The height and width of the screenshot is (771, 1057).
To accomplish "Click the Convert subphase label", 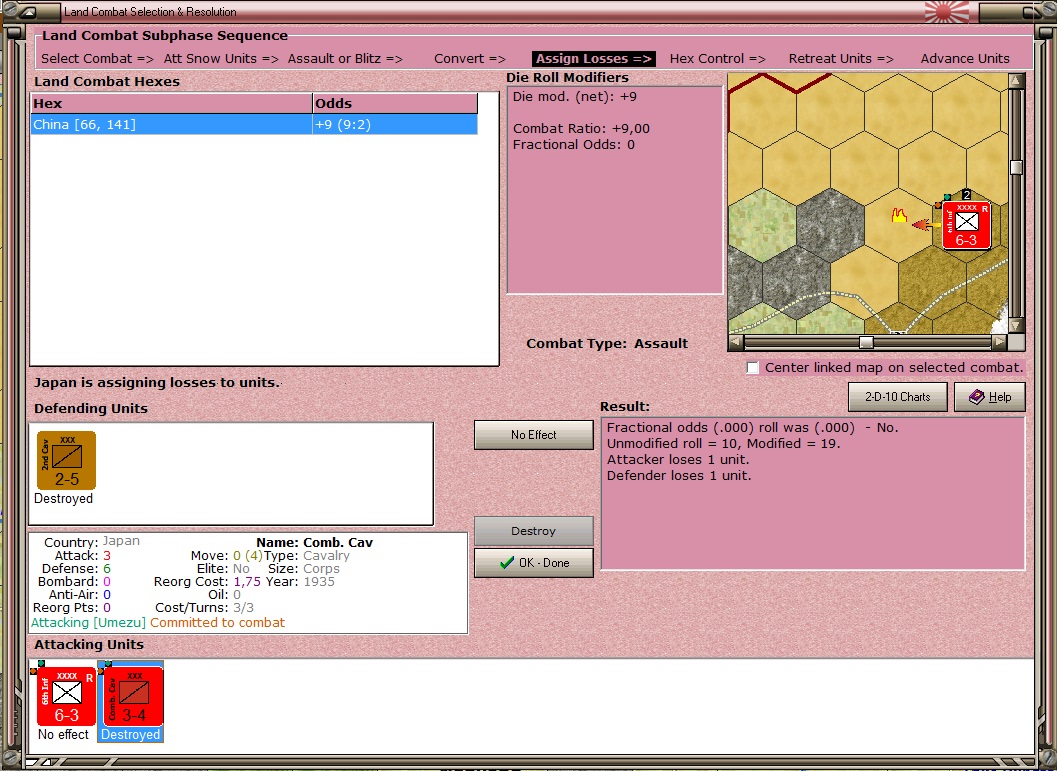I will (x=469, y=59).
